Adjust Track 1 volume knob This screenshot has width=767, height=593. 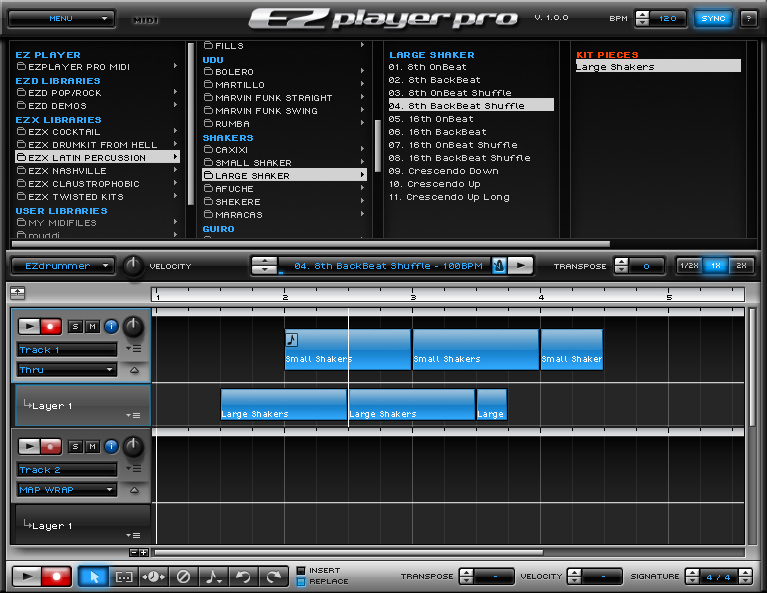coord(133,326)
